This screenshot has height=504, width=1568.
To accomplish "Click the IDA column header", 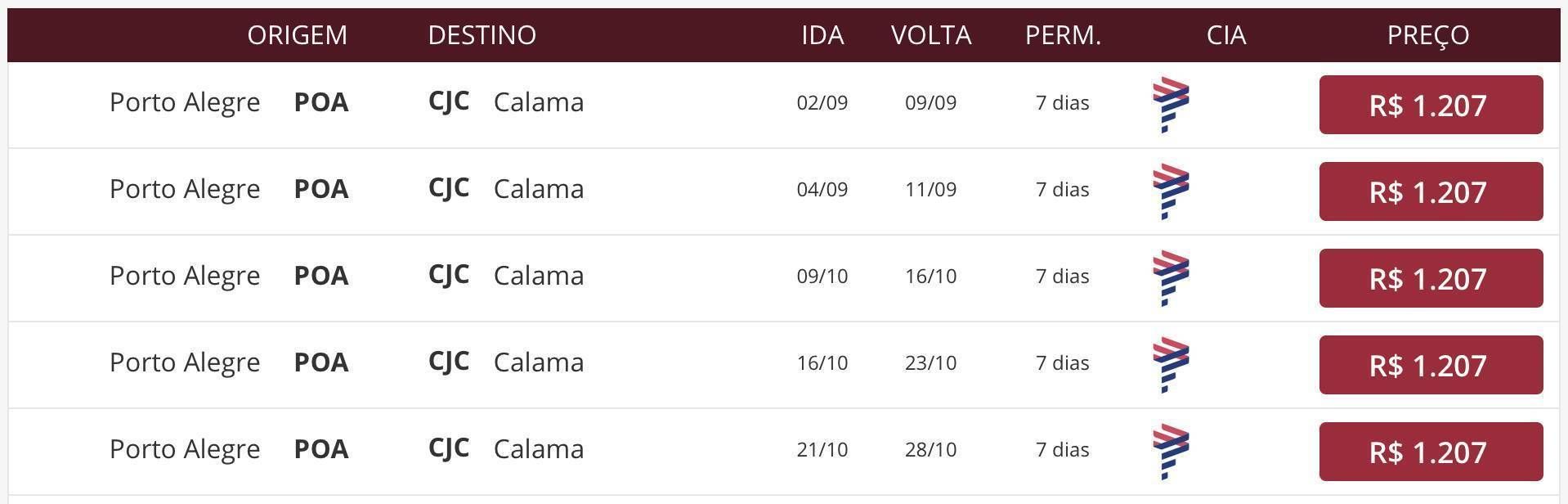I will point(822,35).
